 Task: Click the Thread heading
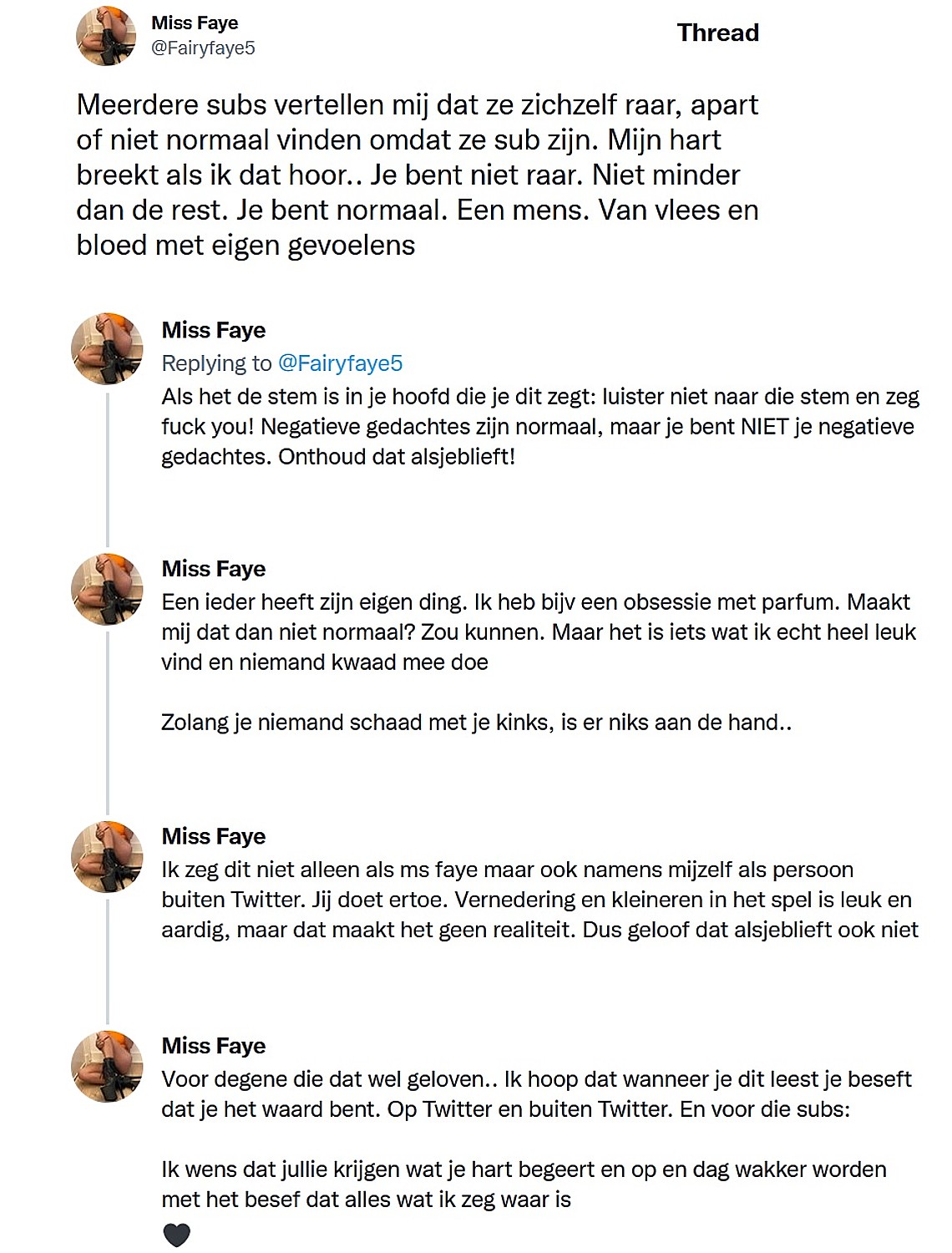point(717,33)
